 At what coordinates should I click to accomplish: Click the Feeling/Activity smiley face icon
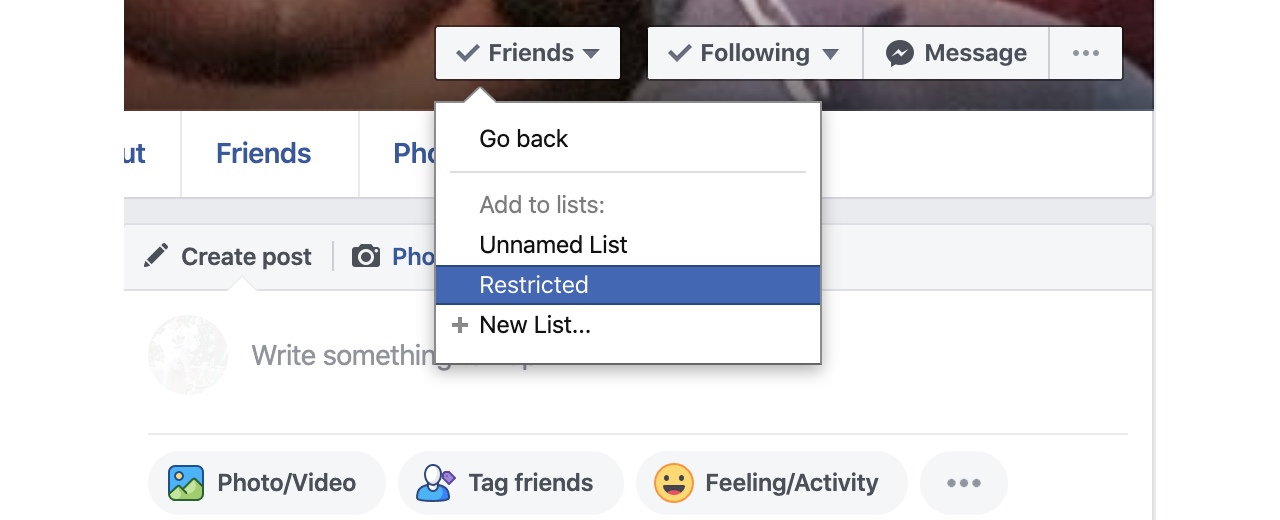point(673,483)
